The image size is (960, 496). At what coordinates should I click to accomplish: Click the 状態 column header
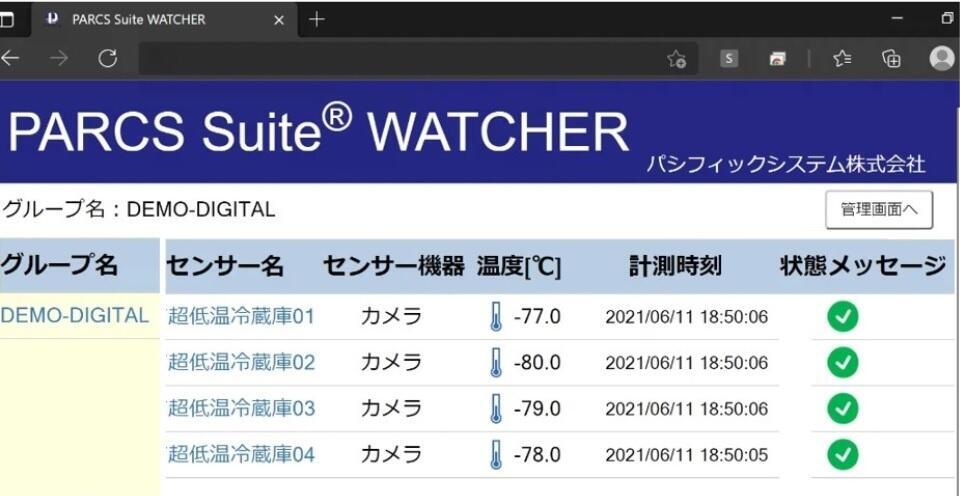pos(803,266)
